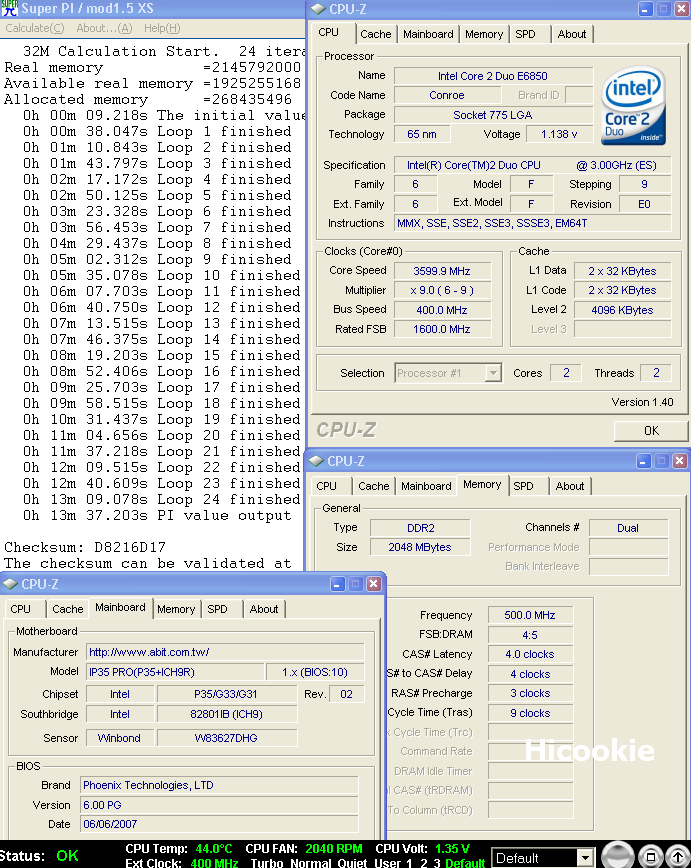
Task: Open the About tab in the top CPU-Z window
Action: (572, 34)
